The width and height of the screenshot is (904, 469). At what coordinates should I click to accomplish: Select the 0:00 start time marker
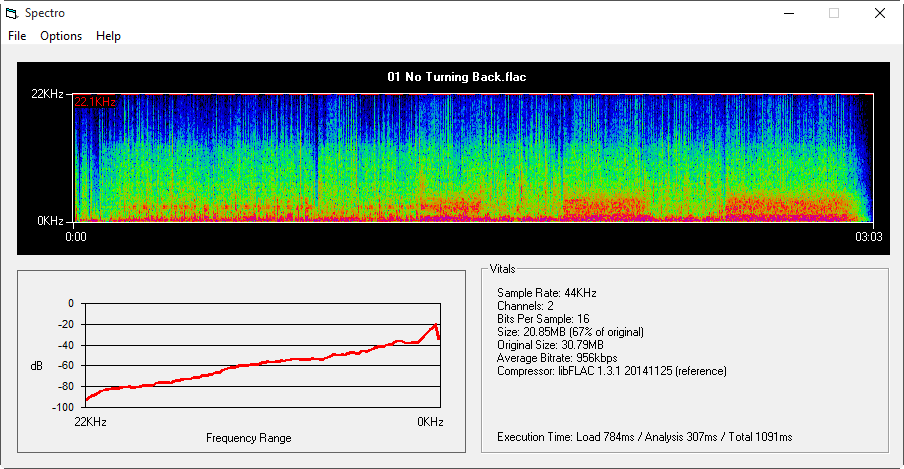coord(77,237)
